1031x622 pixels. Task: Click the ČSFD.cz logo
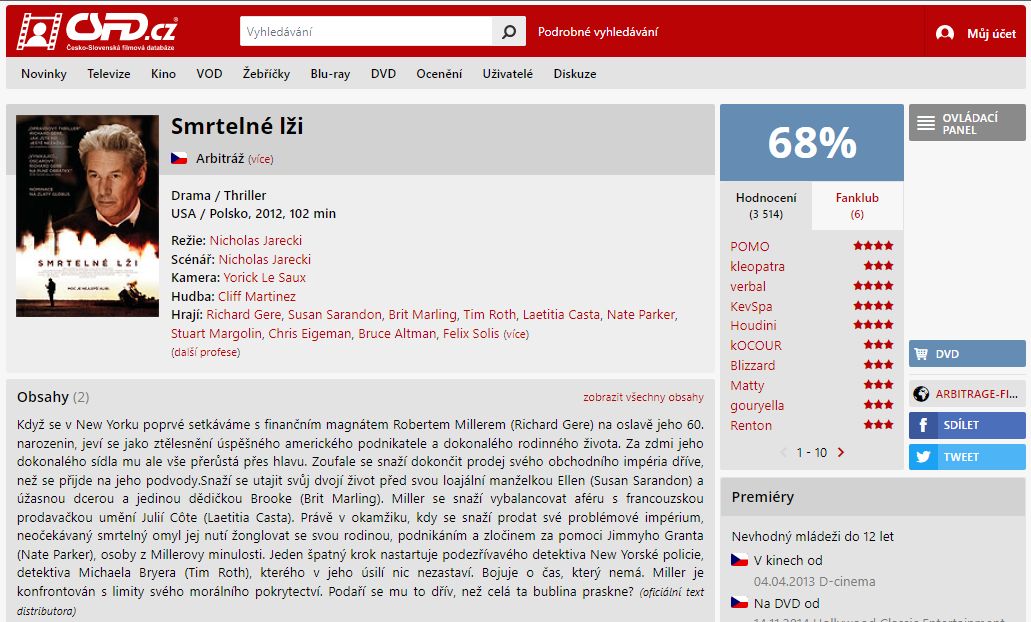[97, 31]
